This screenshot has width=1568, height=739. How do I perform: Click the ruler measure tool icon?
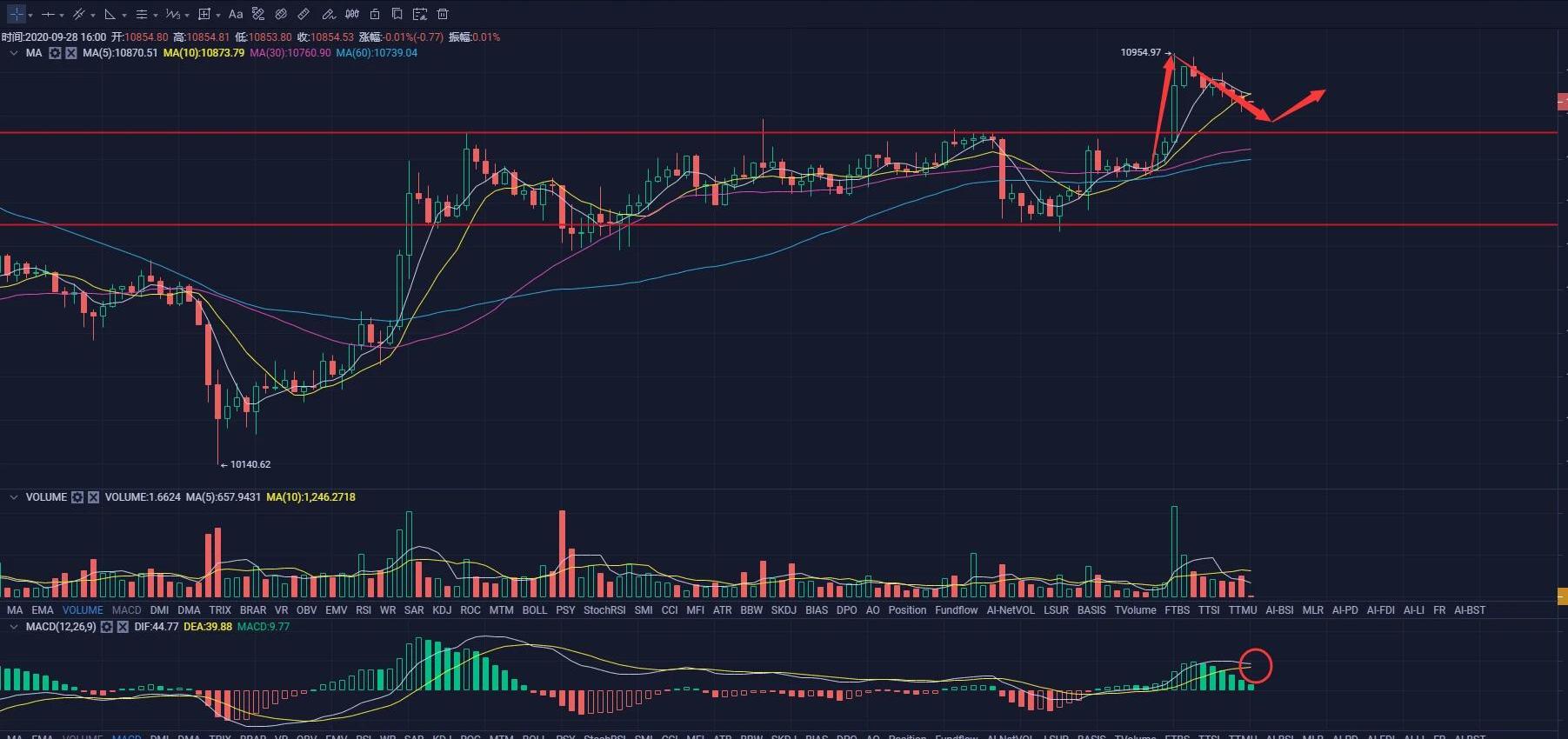pyautogui.click(x=304, y=14)
